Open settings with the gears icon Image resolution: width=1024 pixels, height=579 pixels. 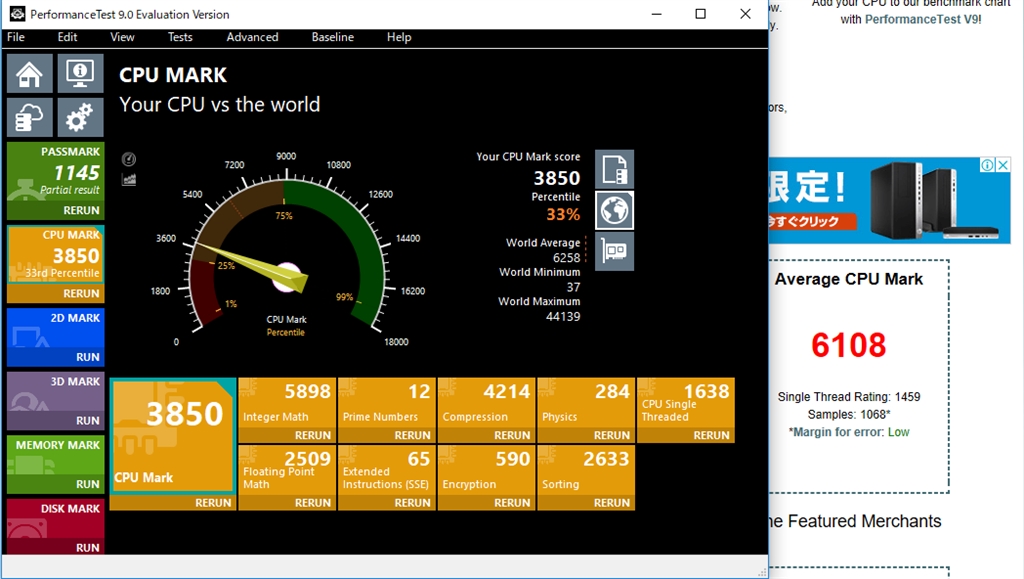(x=80, y=118)
